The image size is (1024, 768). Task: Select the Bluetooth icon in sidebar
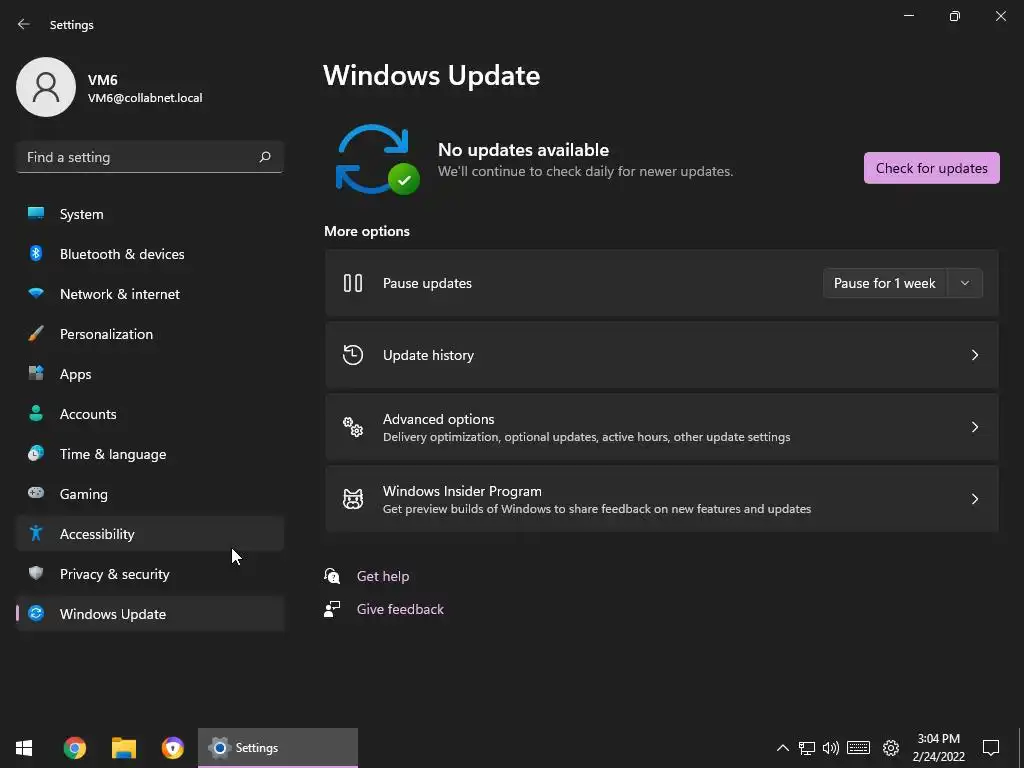[36, 253]
